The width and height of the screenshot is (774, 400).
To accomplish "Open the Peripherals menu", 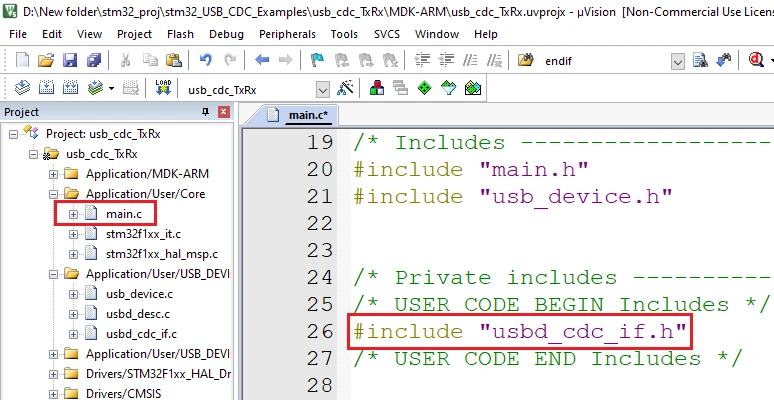I will click(x=287, y=34).
